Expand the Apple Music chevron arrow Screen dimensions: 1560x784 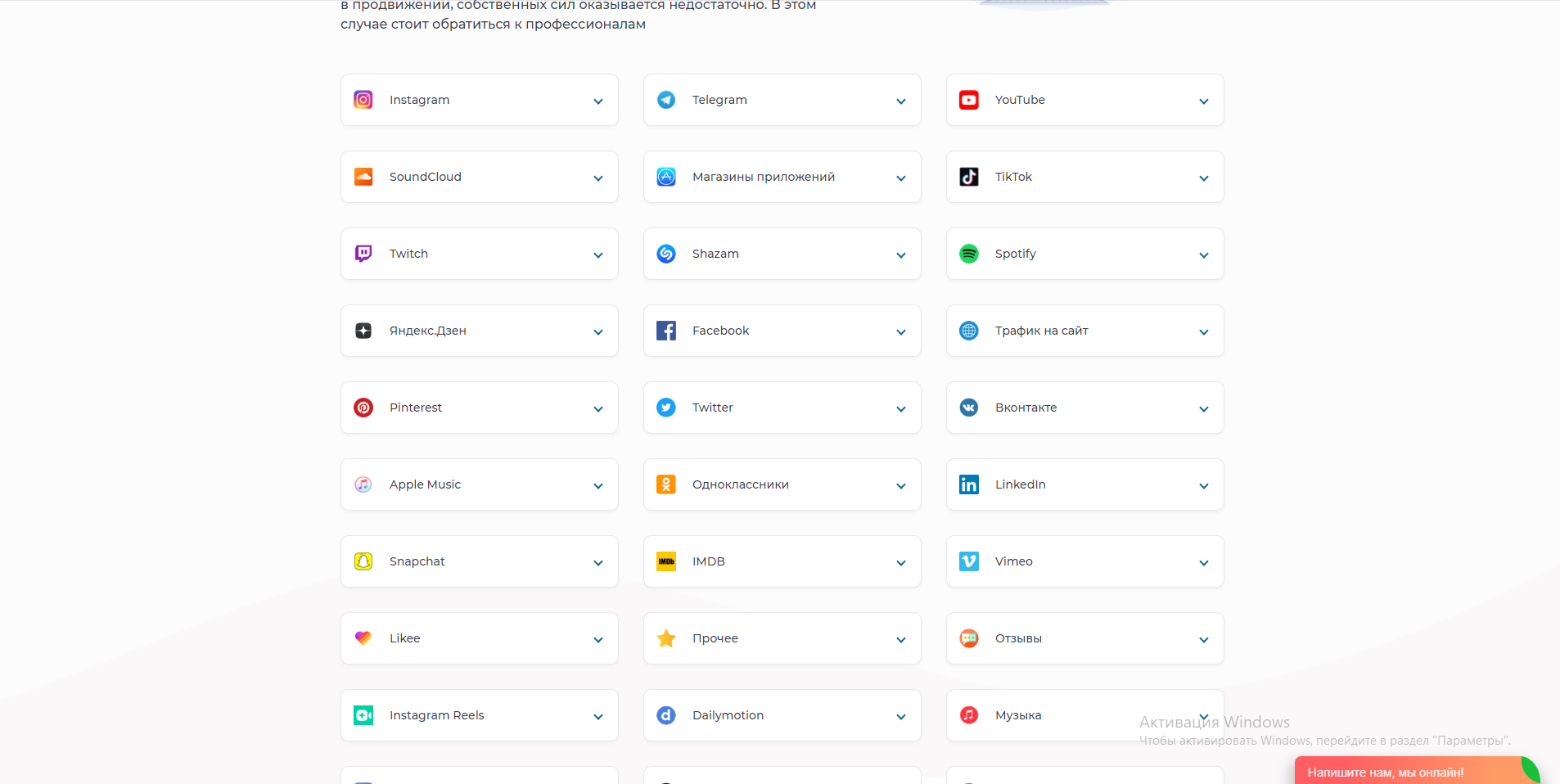point(598,486)
